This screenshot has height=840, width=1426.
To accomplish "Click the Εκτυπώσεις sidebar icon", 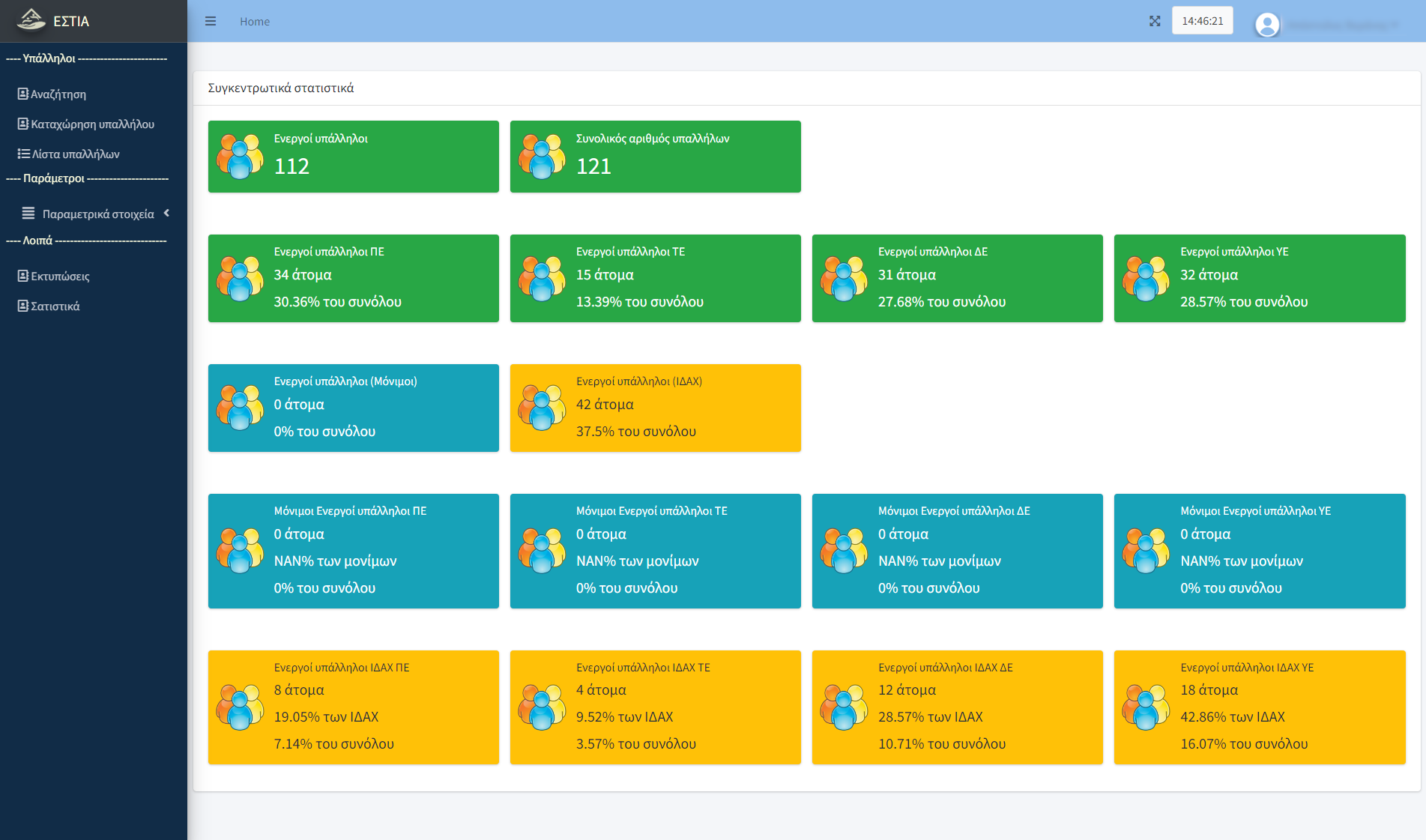I will click(23, 276).
